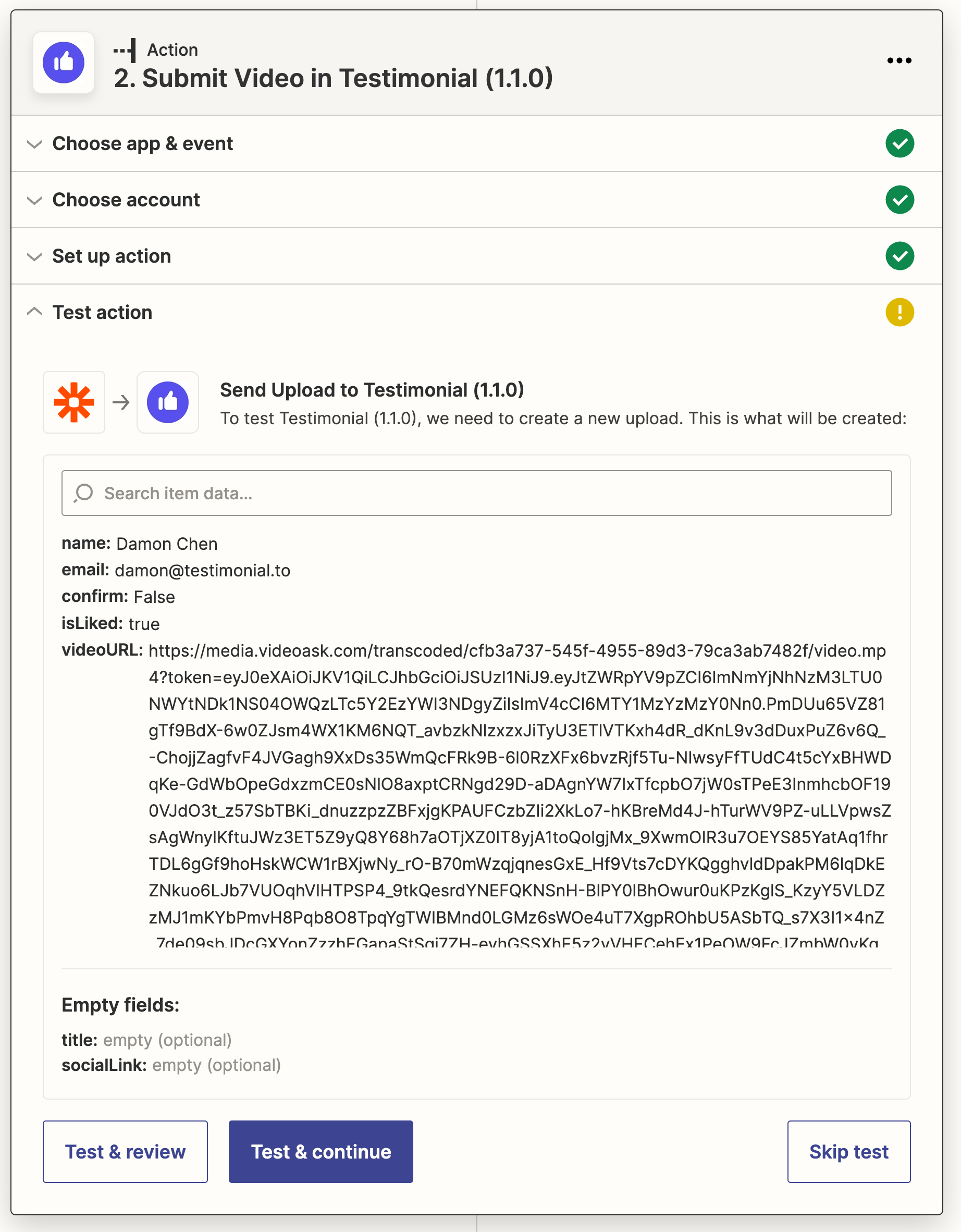This screenshot has height=1232, width=961.
Task: Click the Skip test button
Action: pos(848,1151)
